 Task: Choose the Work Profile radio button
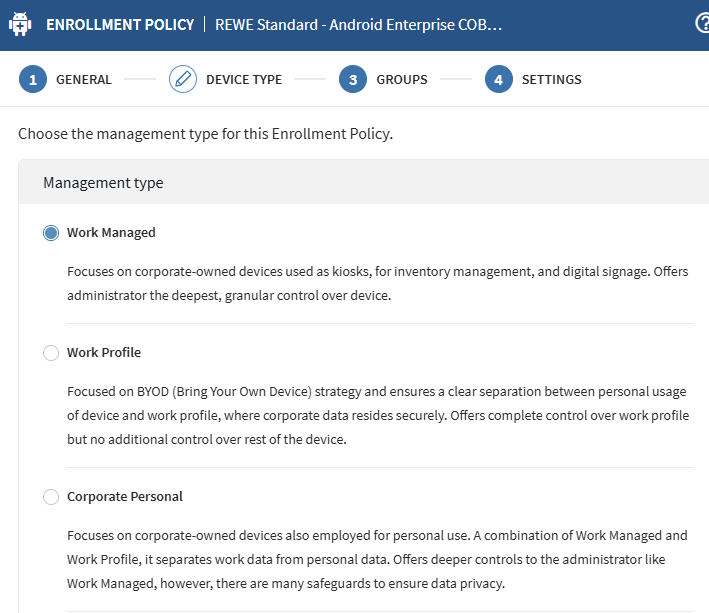pyautogui.click(x=51, y=353)
